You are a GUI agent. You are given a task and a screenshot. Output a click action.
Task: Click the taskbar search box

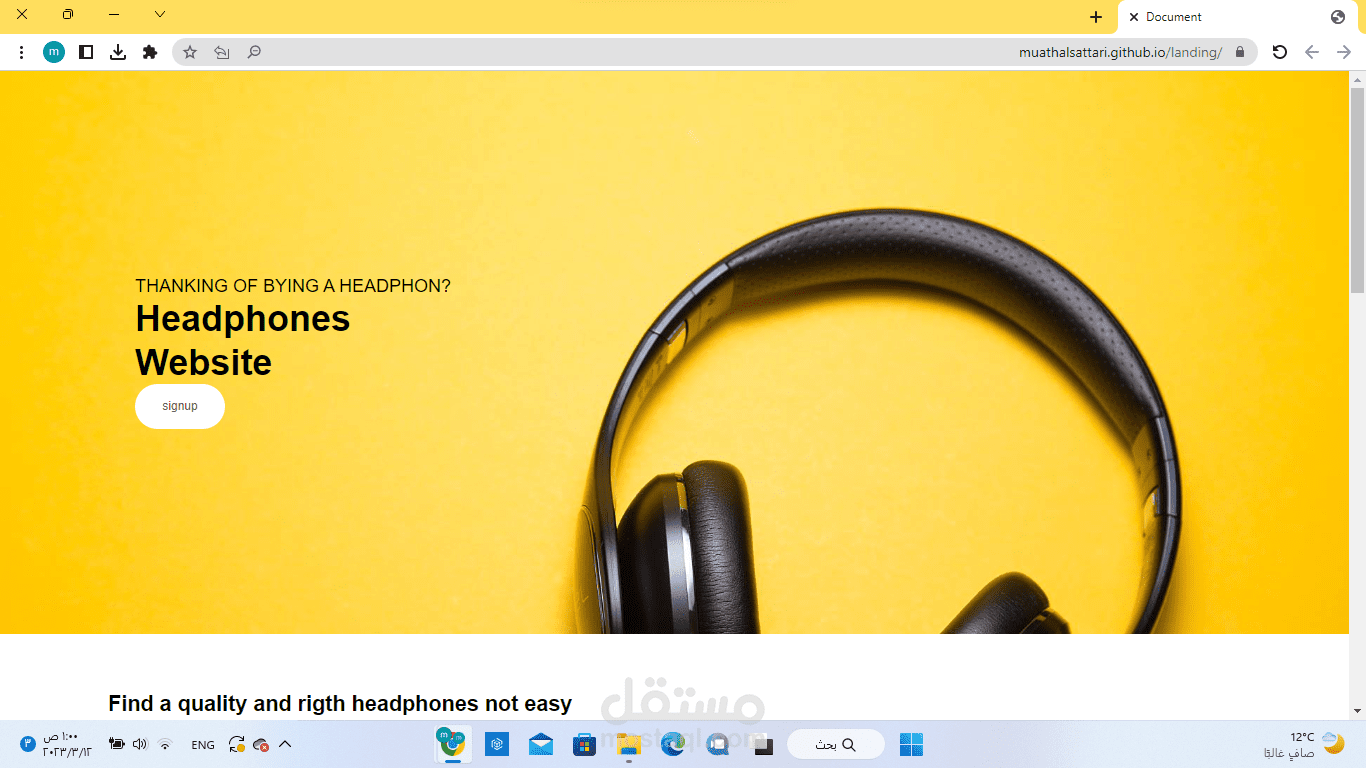(836, 744)
